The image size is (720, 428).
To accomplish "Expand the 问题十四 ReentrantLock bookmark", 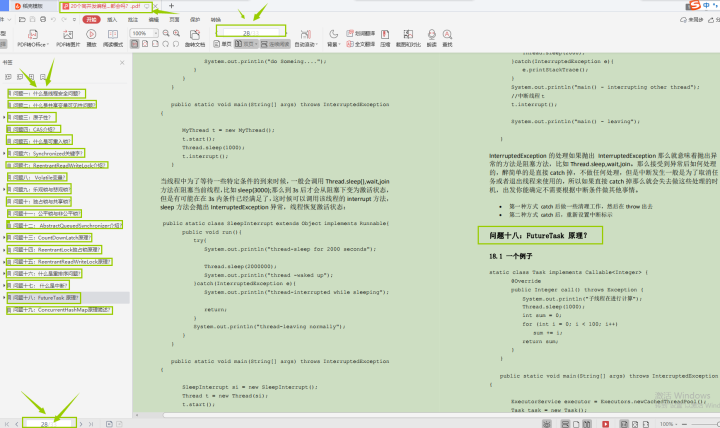I will click(4, 249).
